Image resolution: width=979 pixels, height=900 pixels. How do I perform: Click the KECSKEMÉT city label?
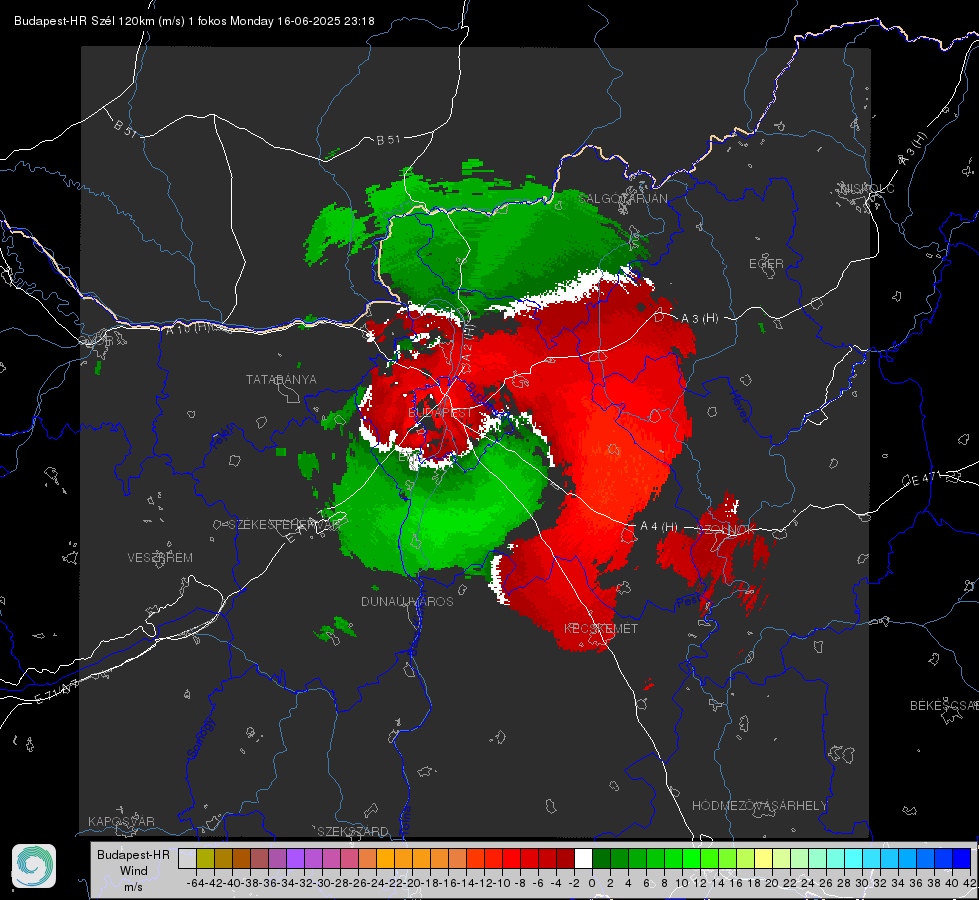[x=601, y=628]
